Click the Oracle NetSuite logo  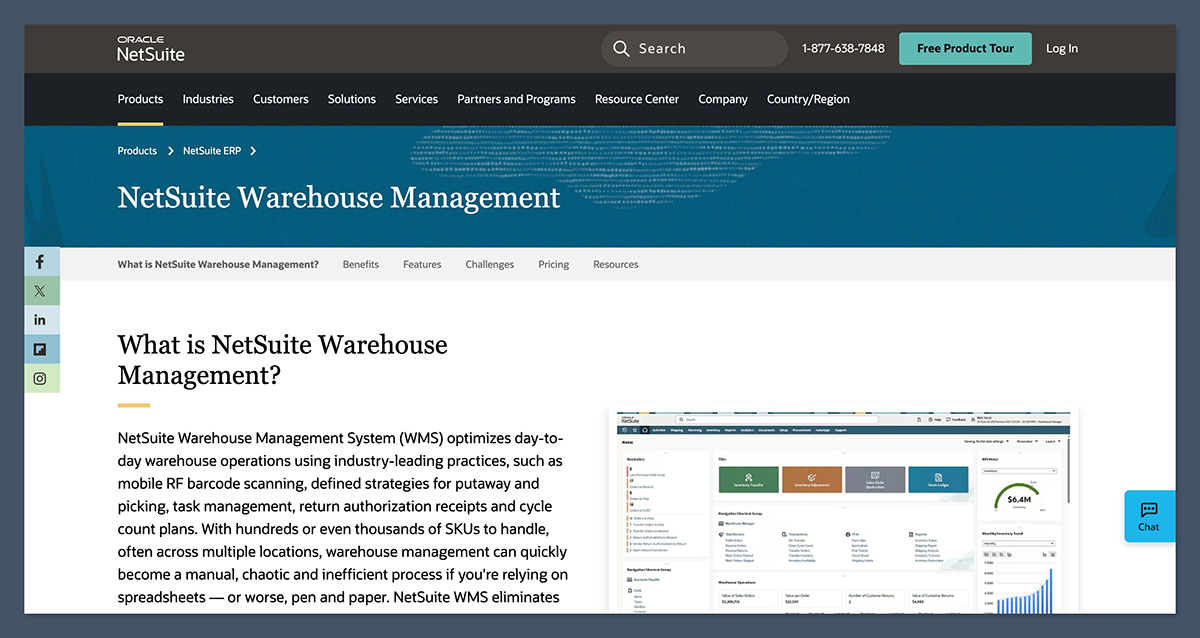[x=151, y=48]
